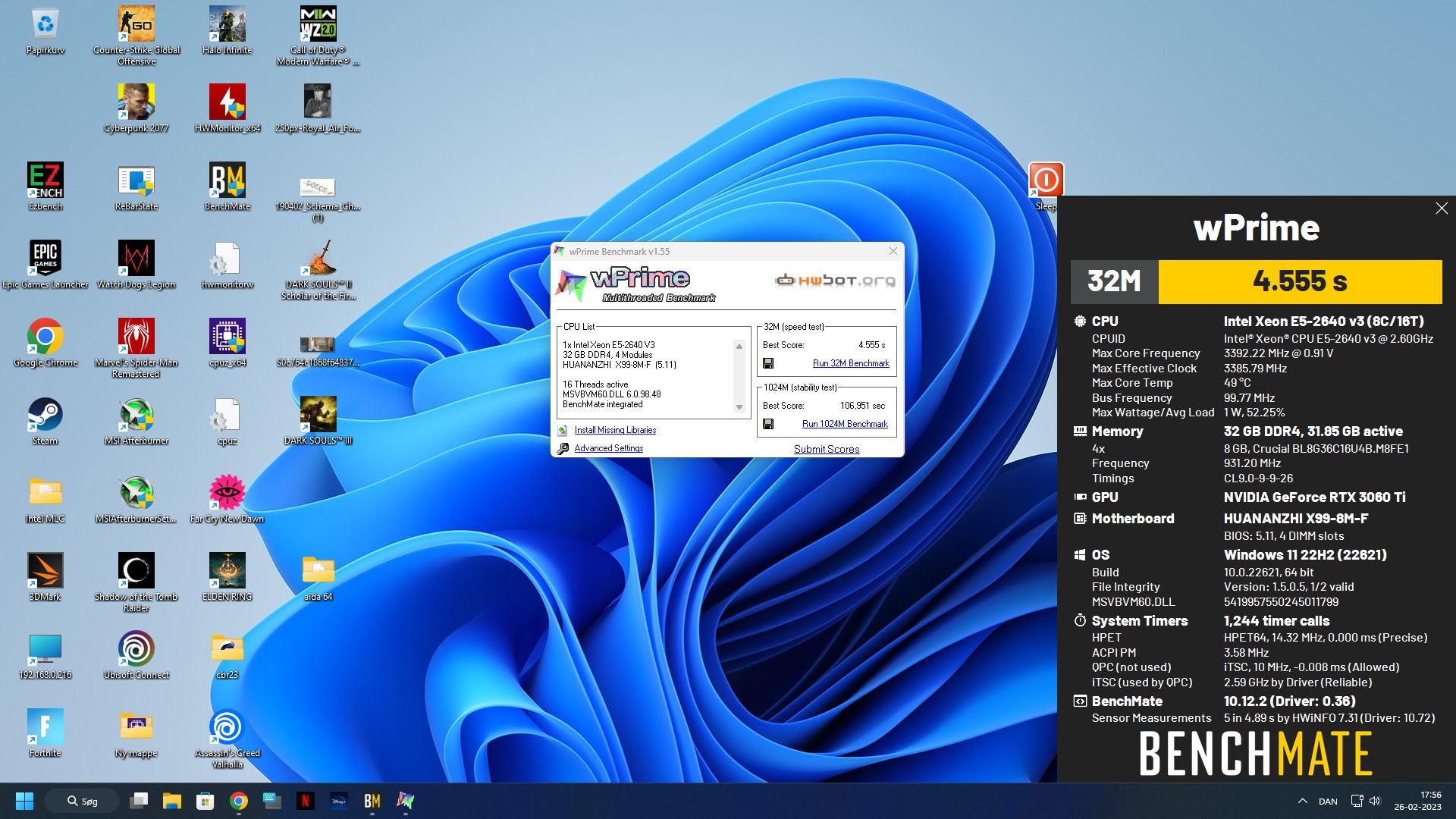Screen dimensions: 1456x819
Task: Run the 32M Benchmark in wPrime
Action: pyautogui.click(x=851, y=363)
